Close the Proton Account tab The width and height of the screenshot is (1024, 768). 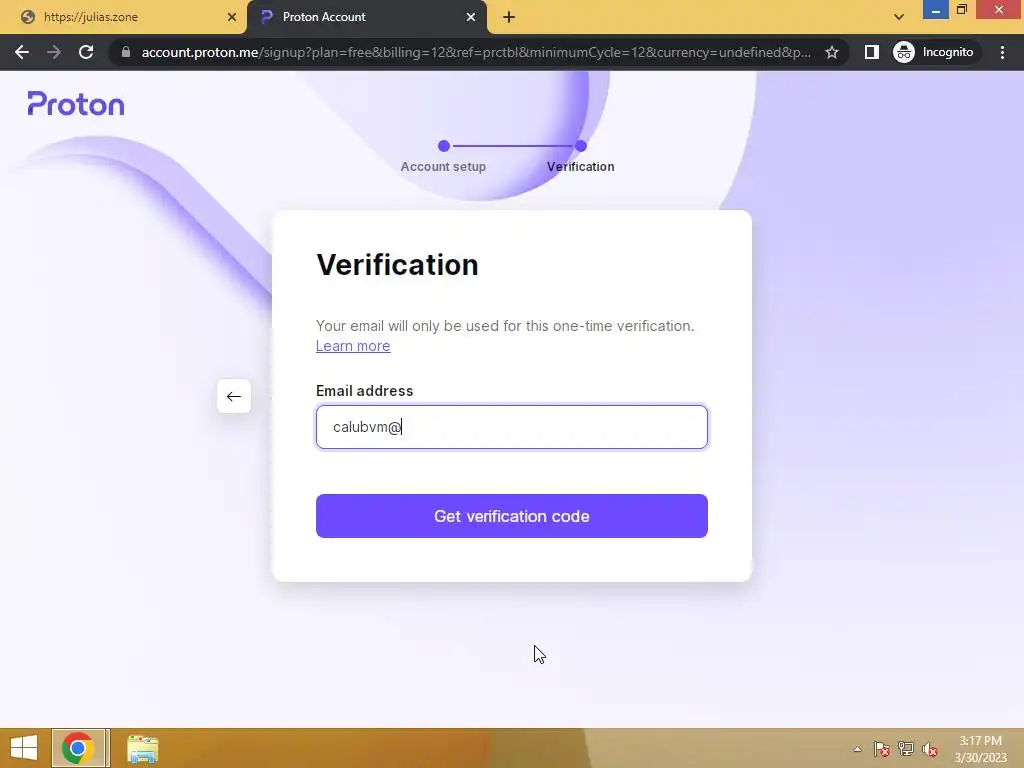[471, 17]
